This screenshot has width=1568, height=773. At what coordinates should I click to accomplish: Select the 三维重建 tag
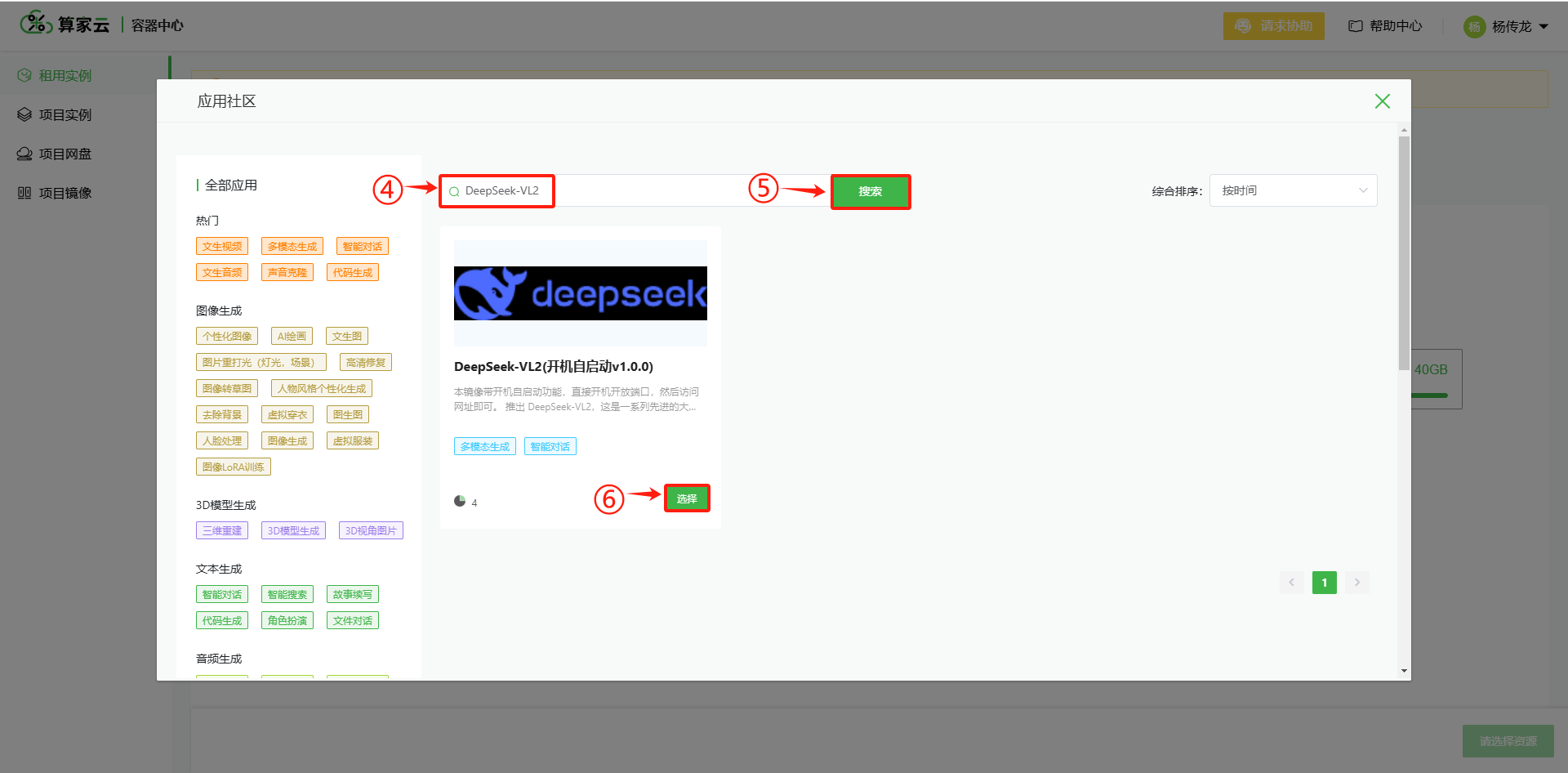point(222,531)
